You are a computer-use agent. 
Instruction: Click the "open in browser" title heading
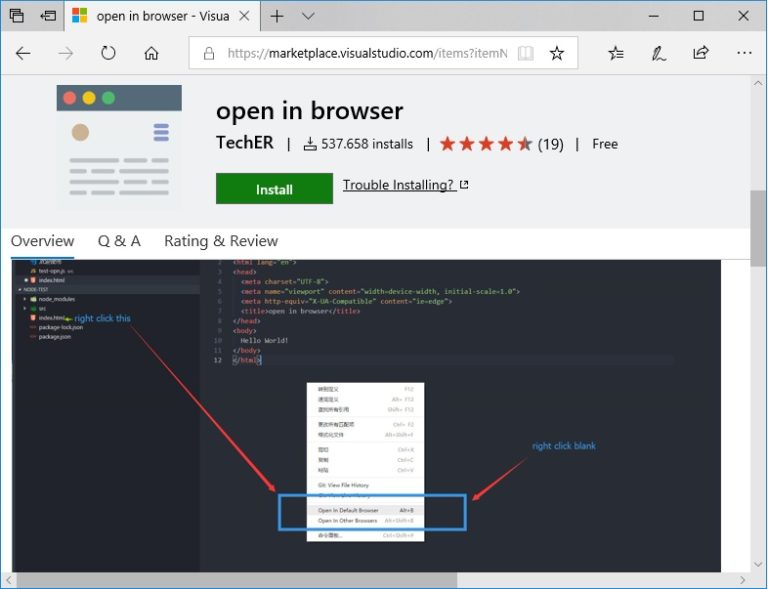pos(310,111)
